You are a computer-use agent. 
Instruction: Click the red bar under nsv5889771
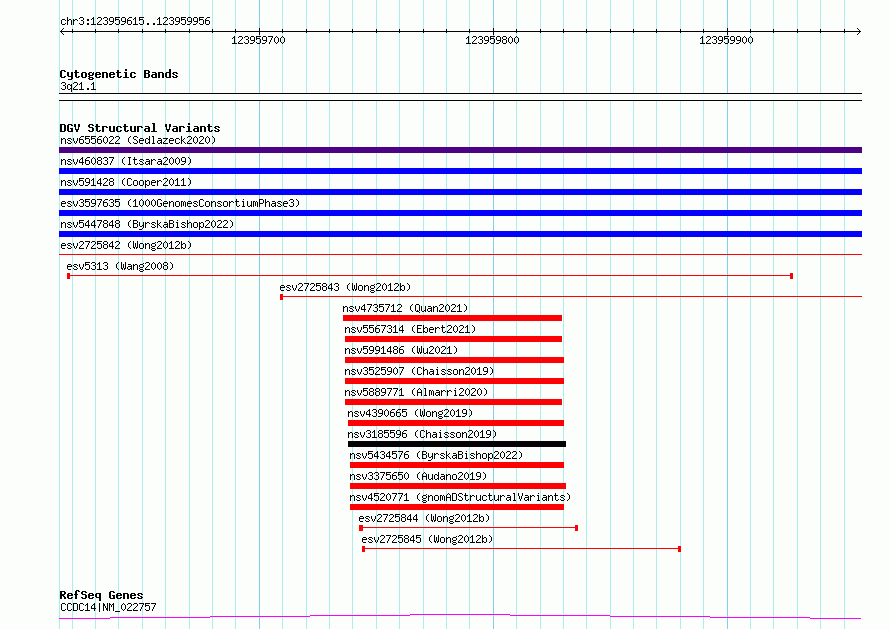[454, 402]
